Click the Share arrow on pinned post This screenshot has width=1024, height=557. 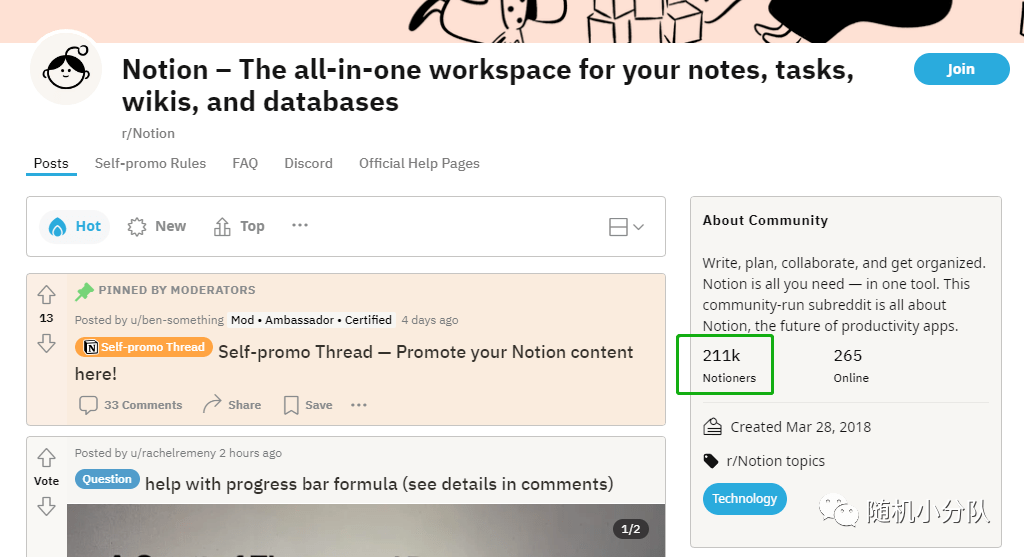pyautogui.click(x=212, y=404)
